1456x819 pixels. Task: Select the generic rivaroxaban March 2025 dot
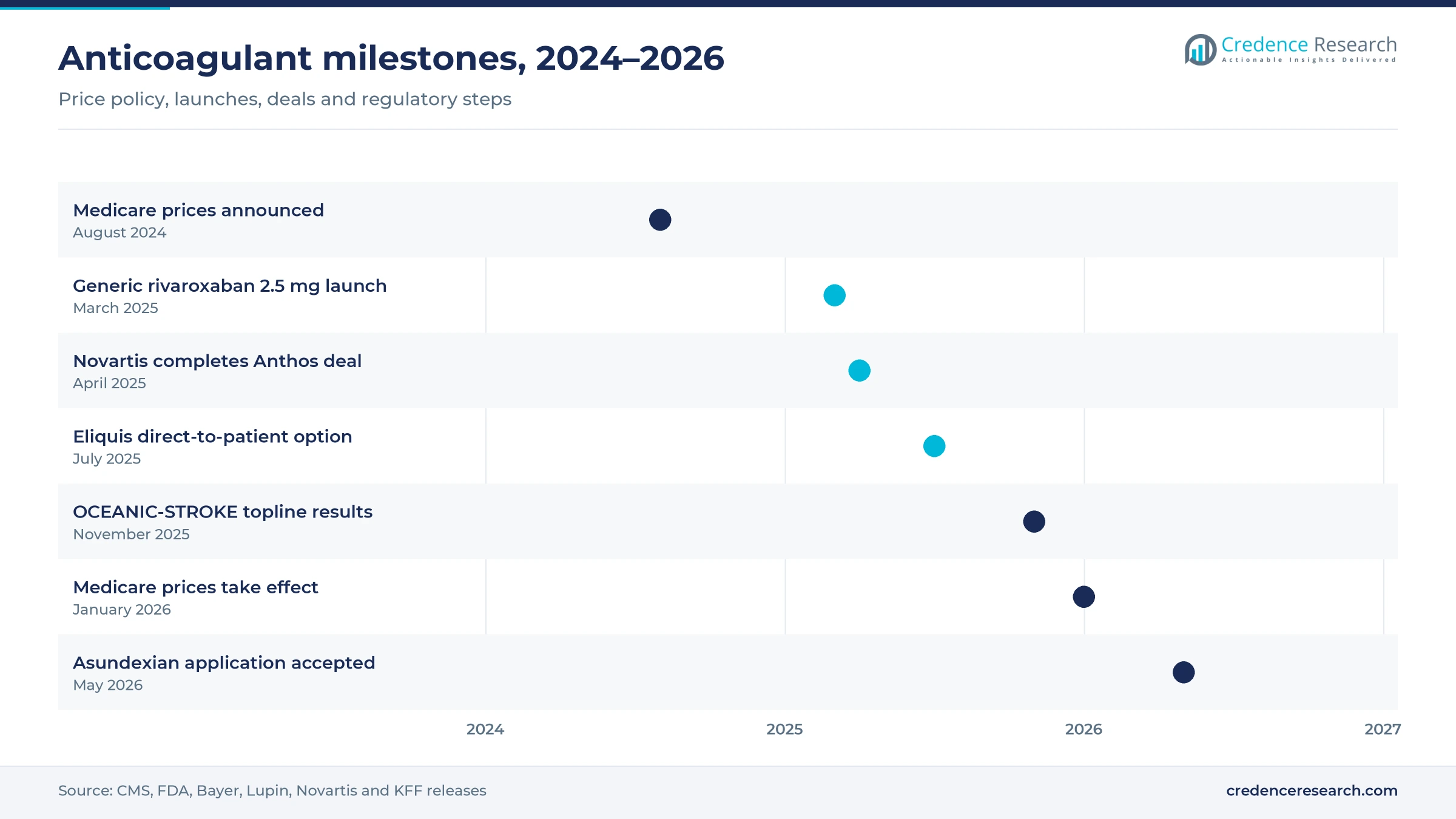click(x=834, y=295)
